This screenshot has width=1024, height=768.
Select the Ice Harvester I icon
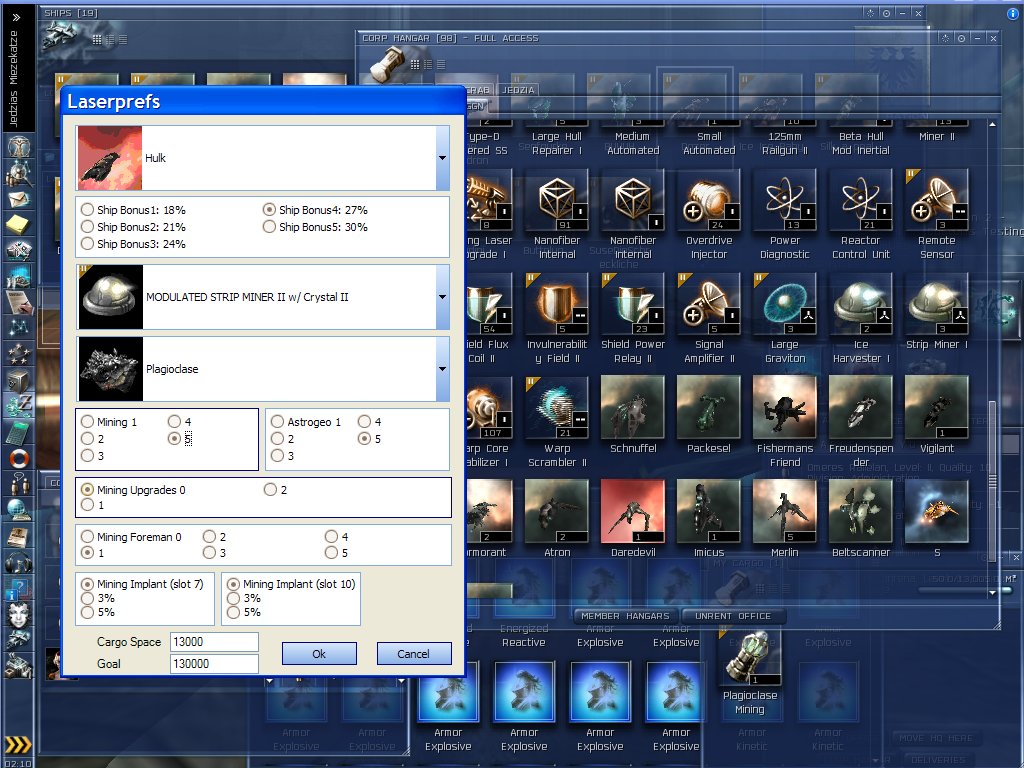click(x=860, y=304)
